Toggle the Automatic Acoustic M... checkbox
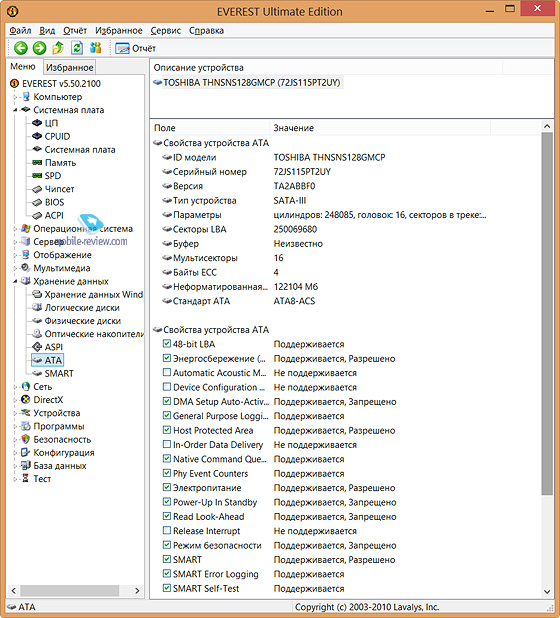560x618 pixels. pyautogui.click(x=167, y=372)
